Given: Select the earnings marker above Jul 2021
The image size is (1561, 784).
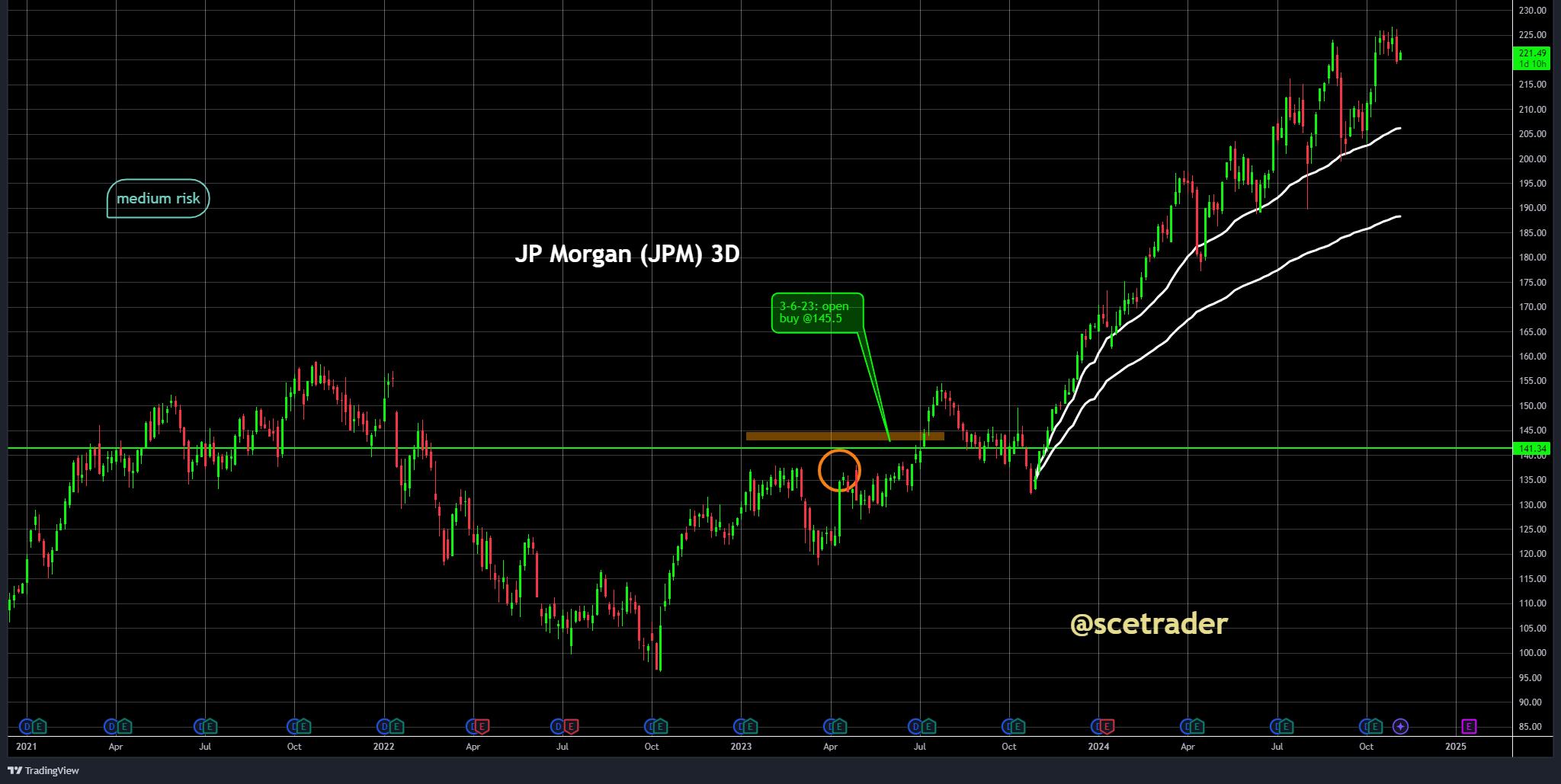Looking at the screenshot, I should click(209, 727).
